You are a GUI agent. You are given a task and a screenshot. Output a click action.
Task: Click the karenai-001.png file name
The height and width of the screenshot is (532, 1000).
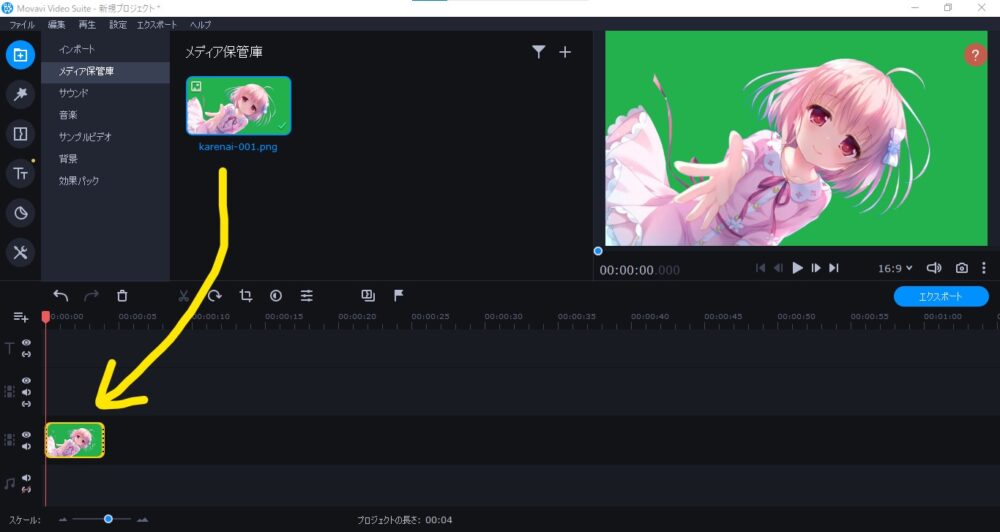238,147
